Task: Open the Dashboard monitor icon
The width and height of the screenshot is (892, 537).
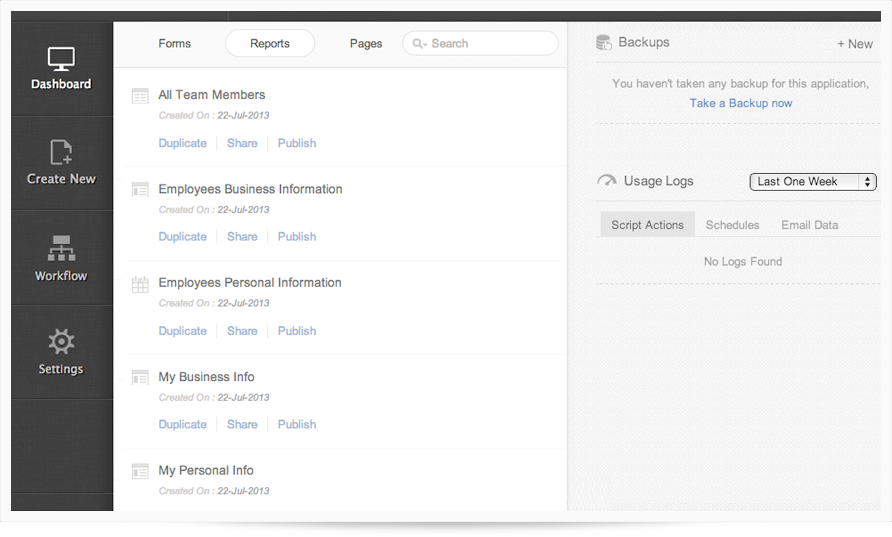Action: pyautogui.click(x=61, y=59)
